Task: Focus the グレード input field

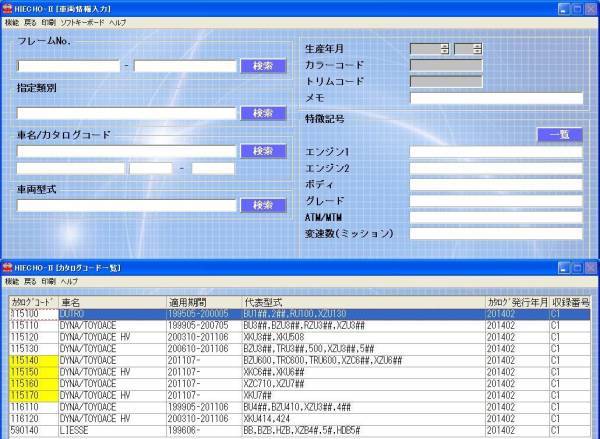Action: 496,201
